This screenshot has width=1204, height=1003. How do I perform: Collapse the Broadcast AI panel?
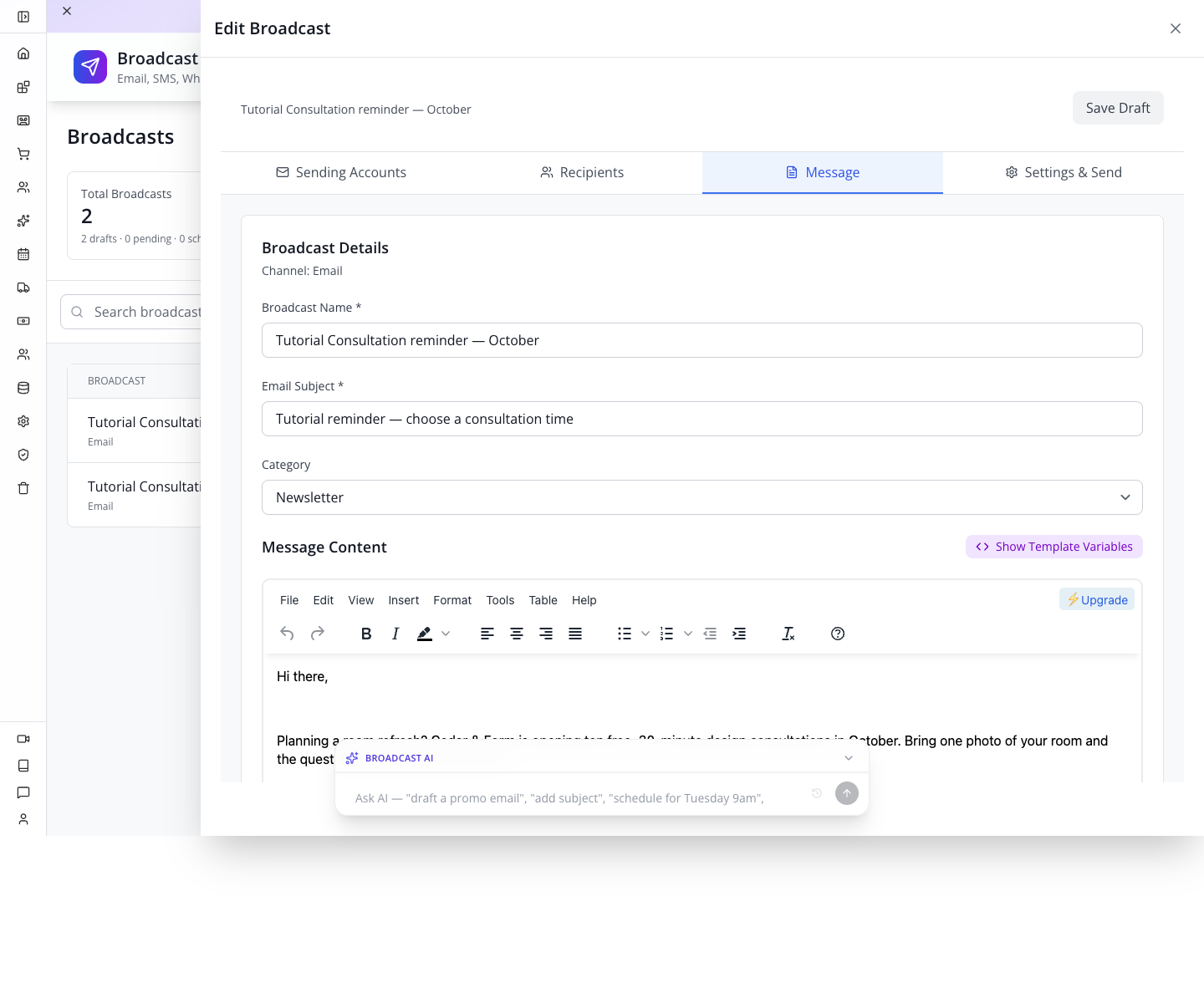pyautogui.click(x=849, y=758)
